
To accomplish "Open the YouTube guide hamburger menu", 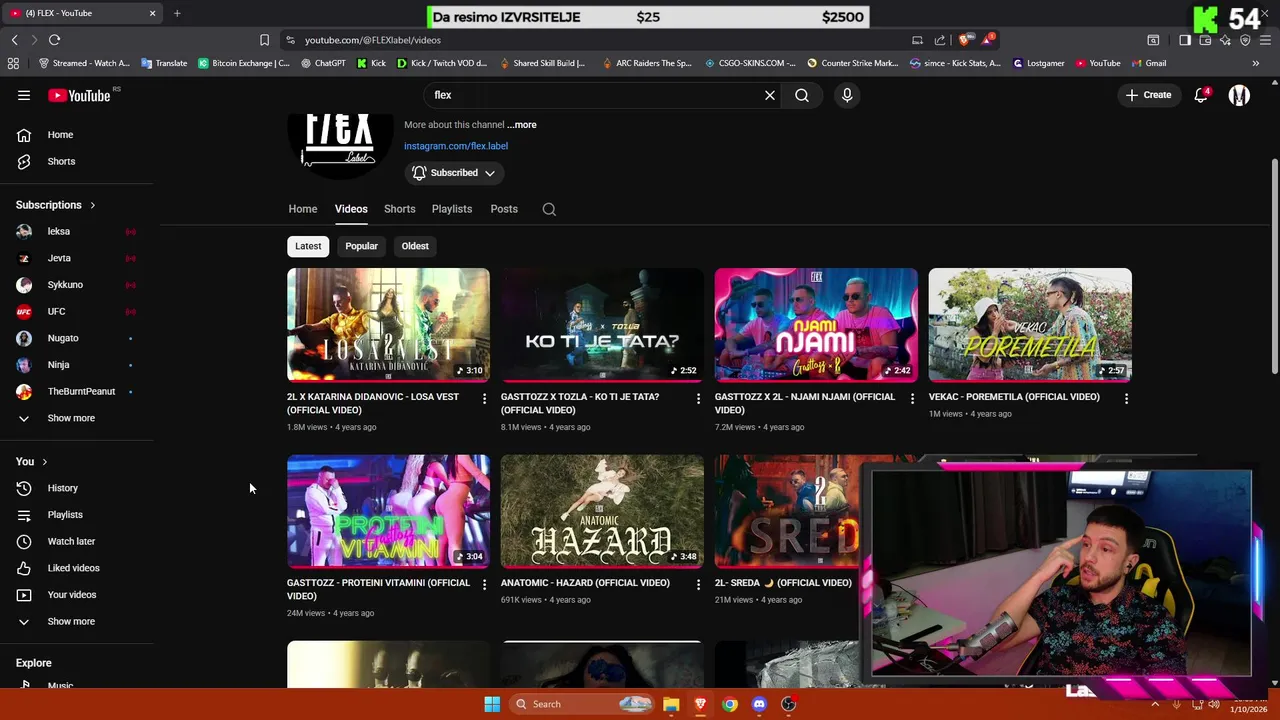I will pyautogui.click(x=24, y=95).
